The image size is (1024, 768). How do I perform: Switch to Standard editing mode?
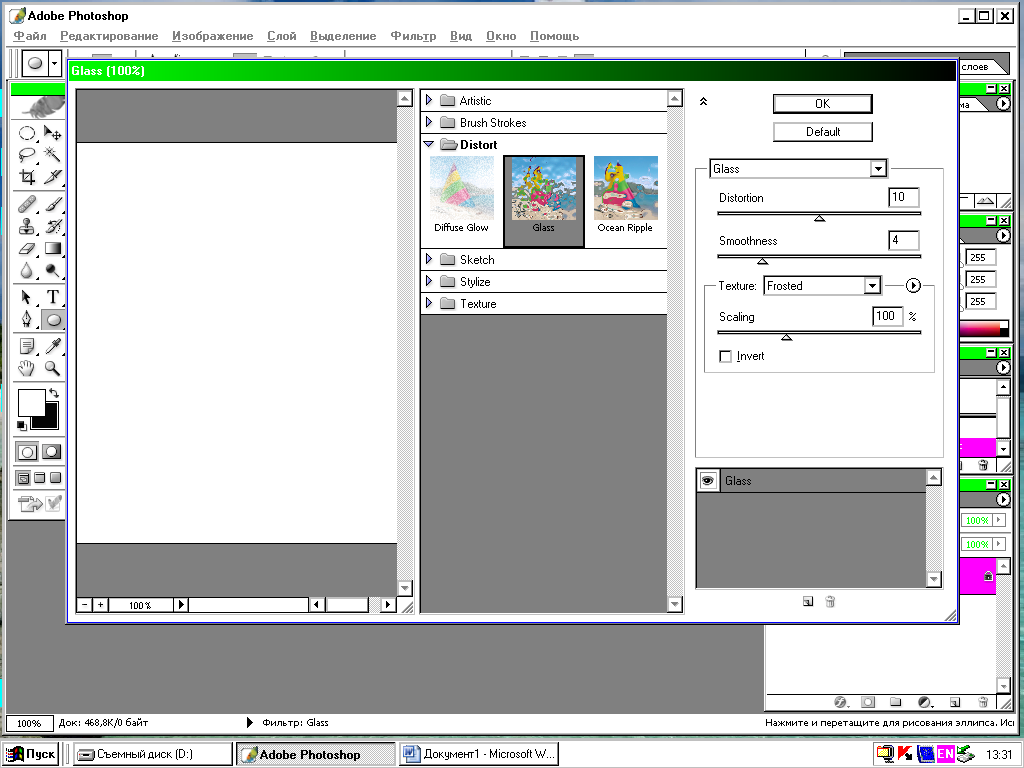coord(27,451)
